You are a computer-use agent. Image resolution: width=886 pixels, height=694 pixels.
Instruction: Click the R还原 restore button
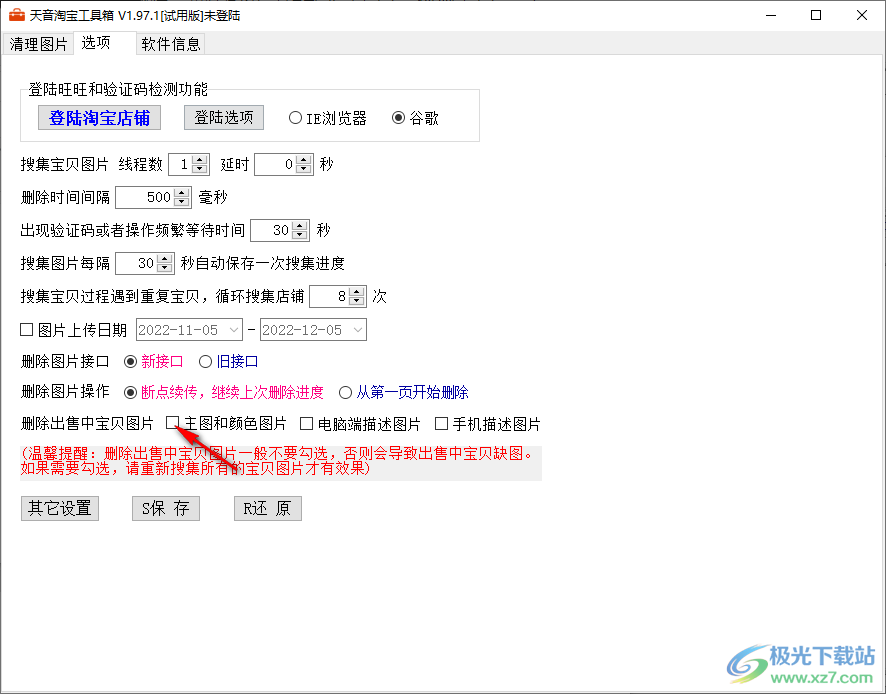coord(268,508)
